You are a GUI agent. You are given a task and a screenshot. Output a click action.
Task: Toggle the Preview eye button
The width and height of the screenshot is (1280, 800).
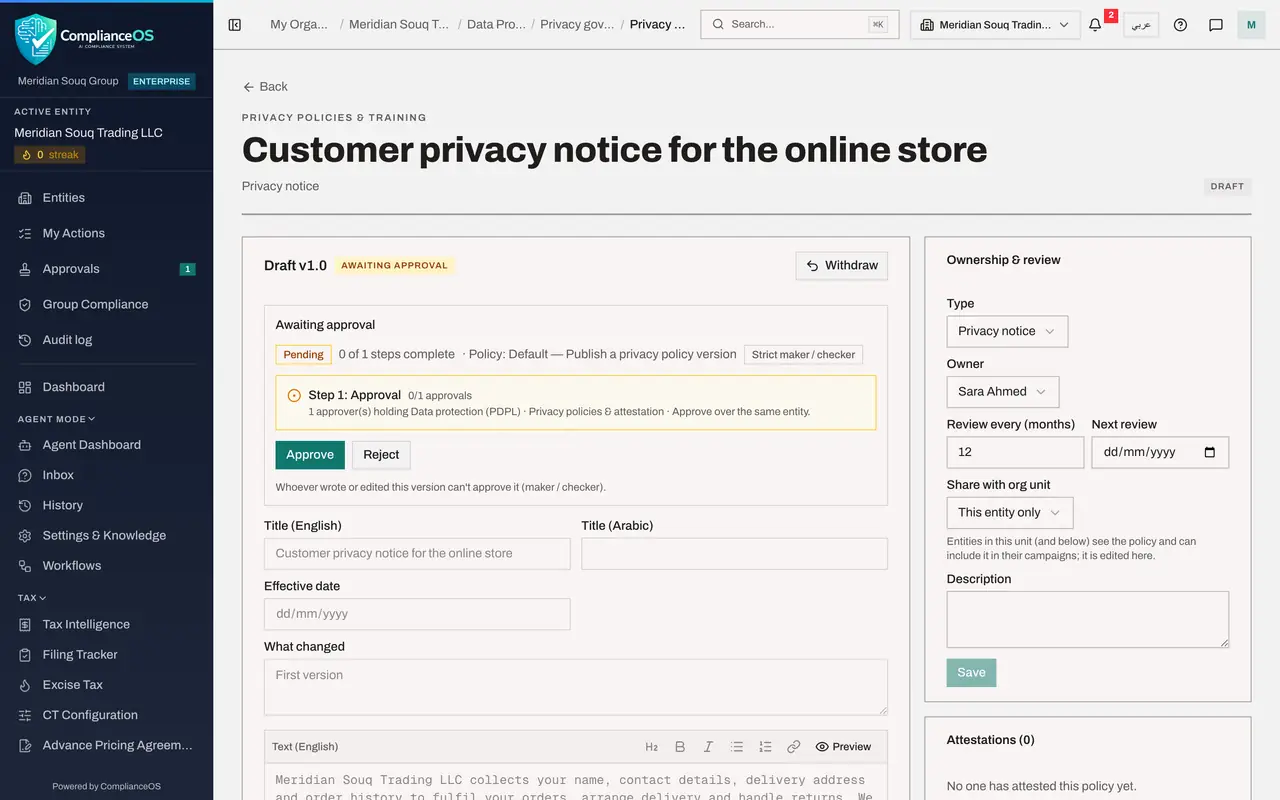(843, 747)
